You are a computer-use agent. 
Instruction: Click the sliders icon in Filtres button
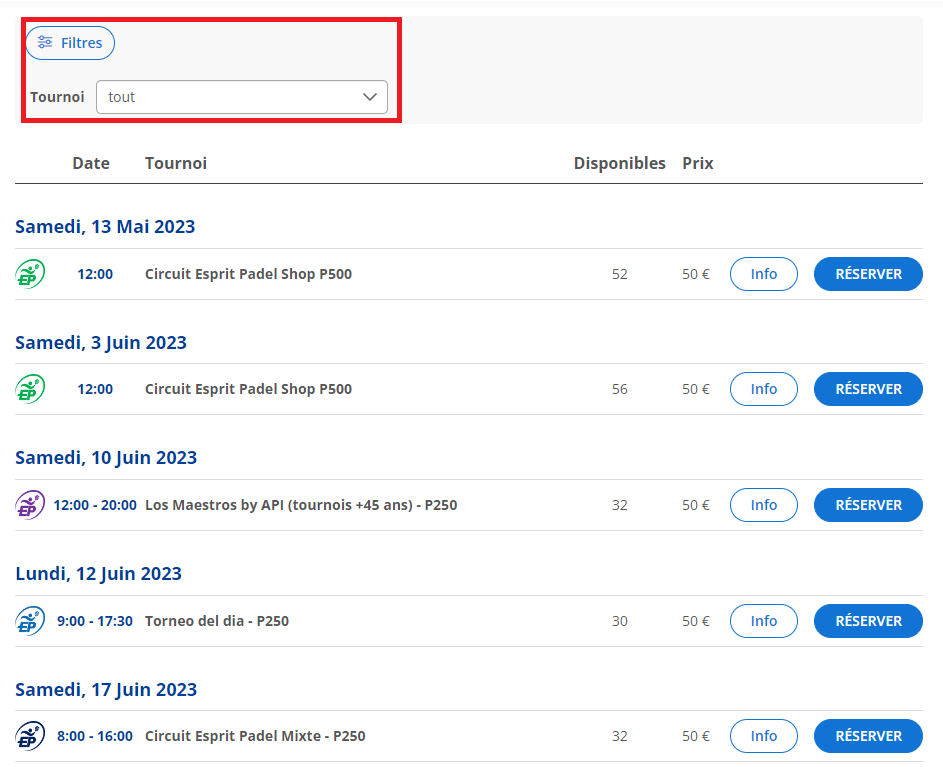[45, 43]
